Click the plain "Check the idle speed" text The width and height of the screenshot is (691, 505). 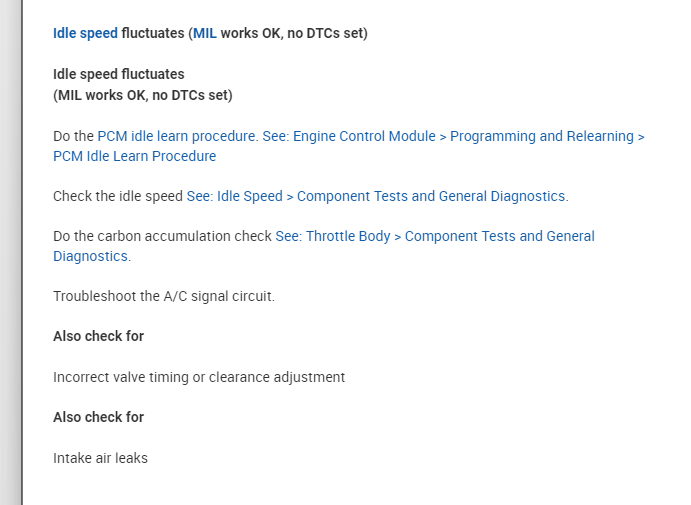tap(118, 196)
